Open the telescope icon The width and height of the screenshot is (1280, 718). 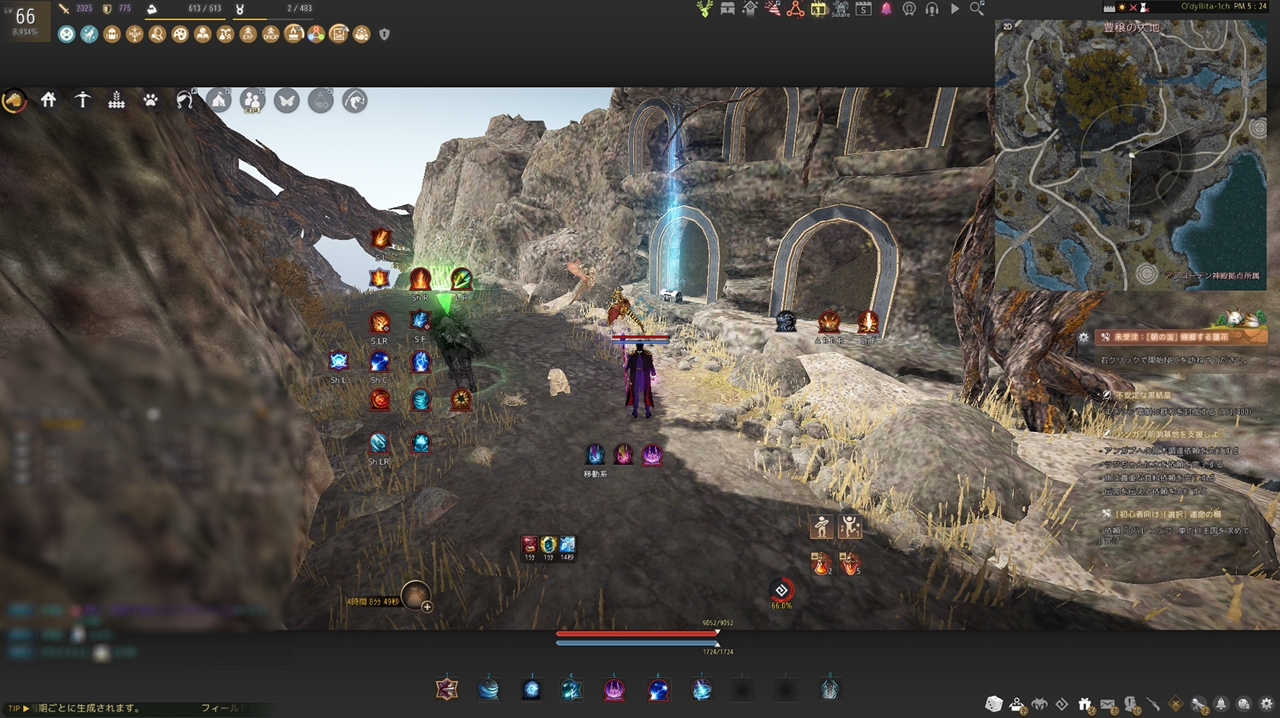[1198, 704]
